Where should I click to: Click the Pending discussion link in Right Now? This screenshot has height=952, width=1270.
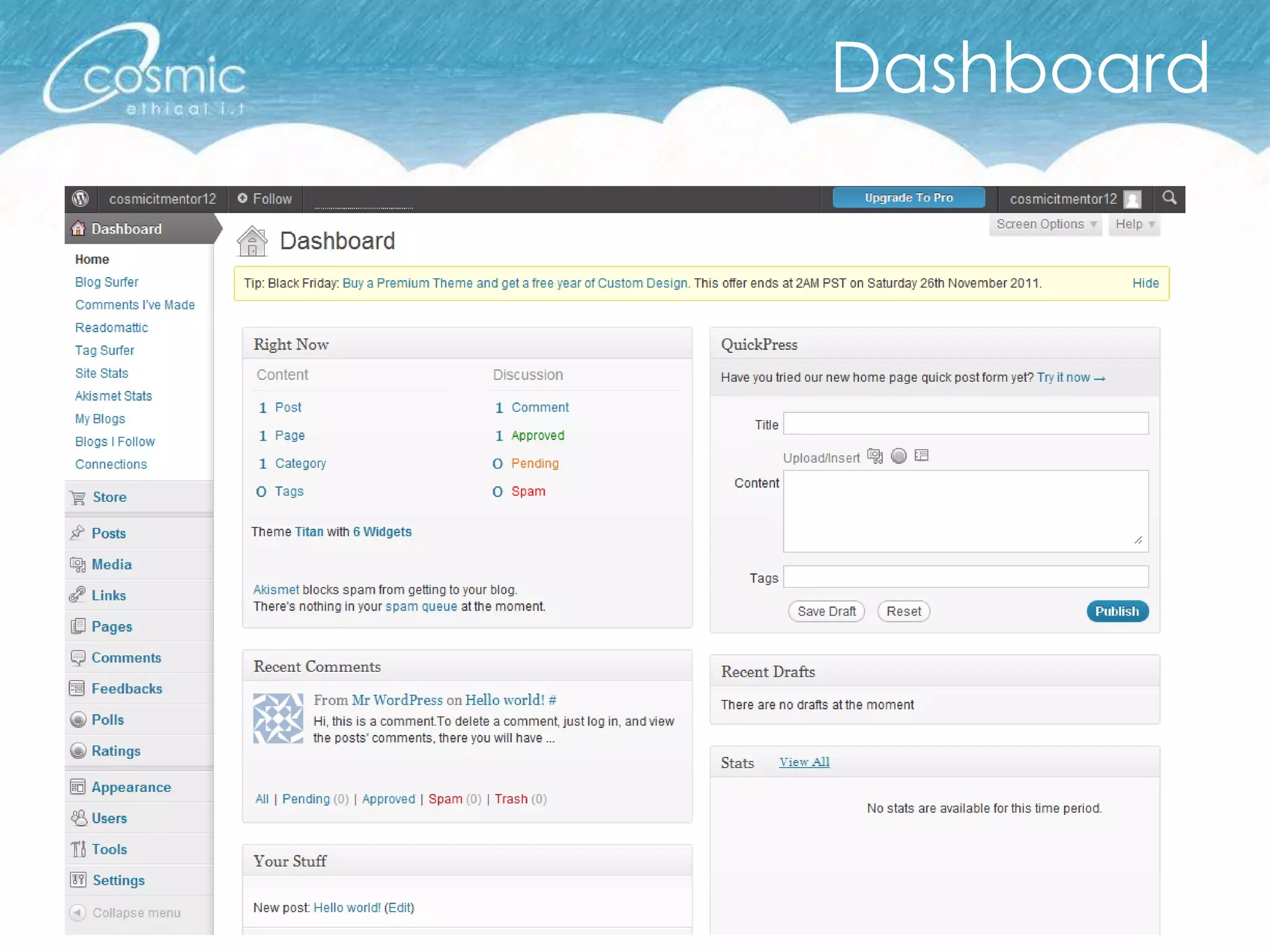click(x=535, y=464)
